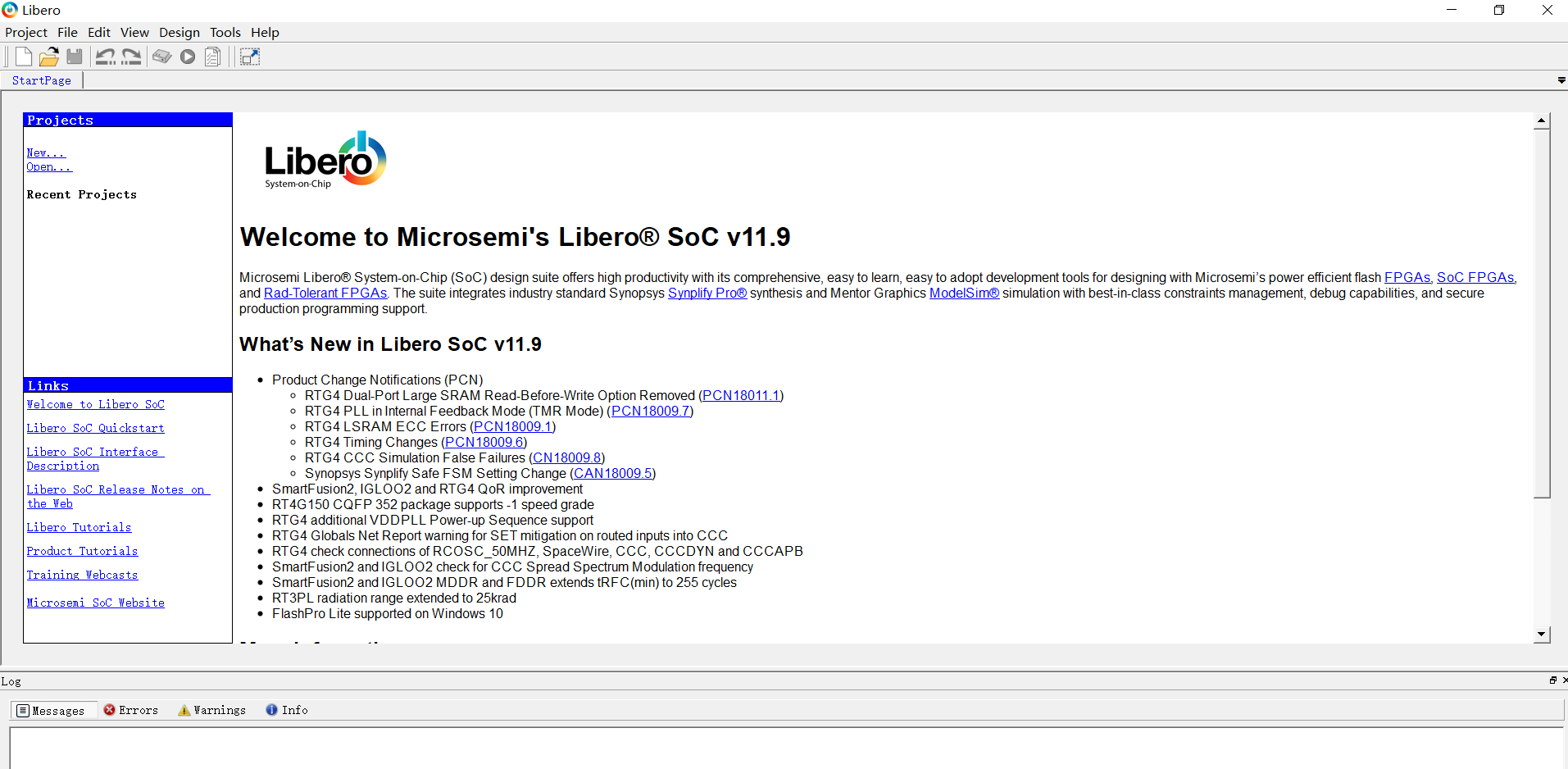Create a new file using the toolbar icon
The height and width of the screenshot is (769, 1568).
point(22,56)
